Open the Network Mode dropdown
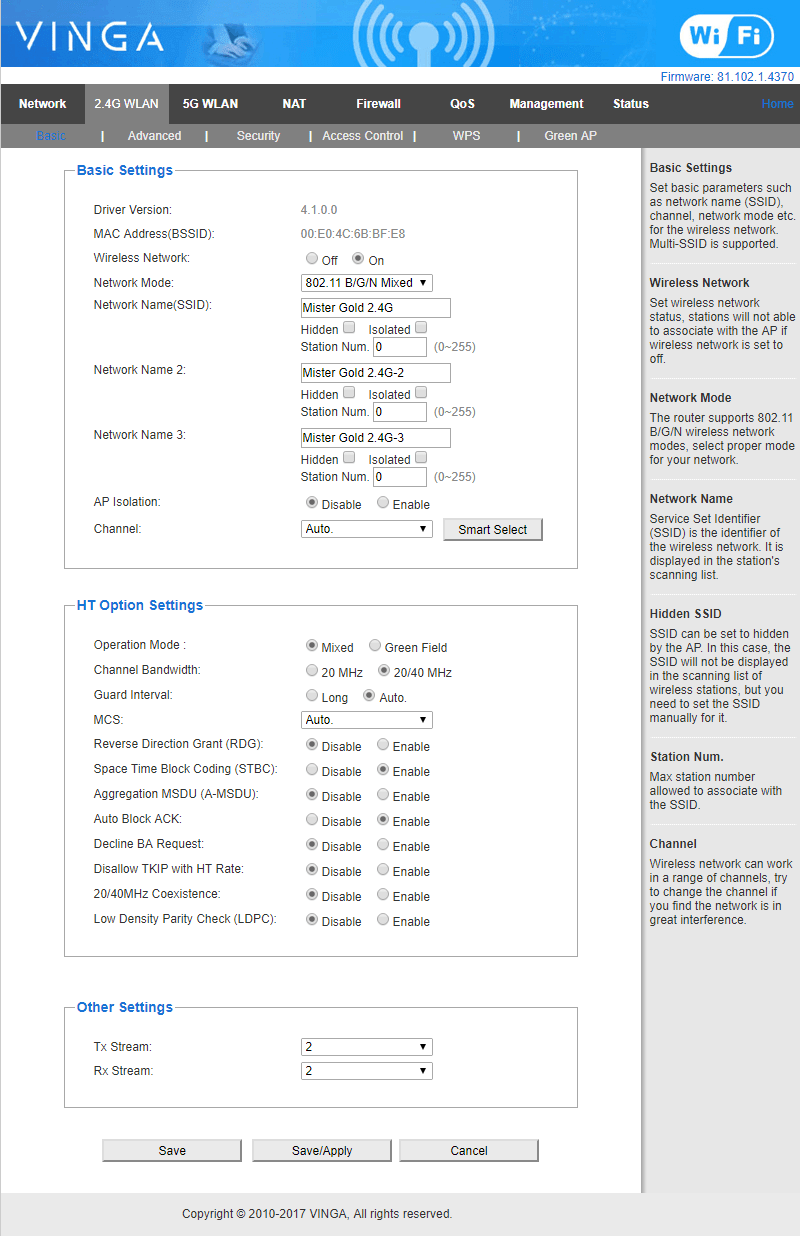Viewport: 800px width, 1236px height. click(366, 283)
